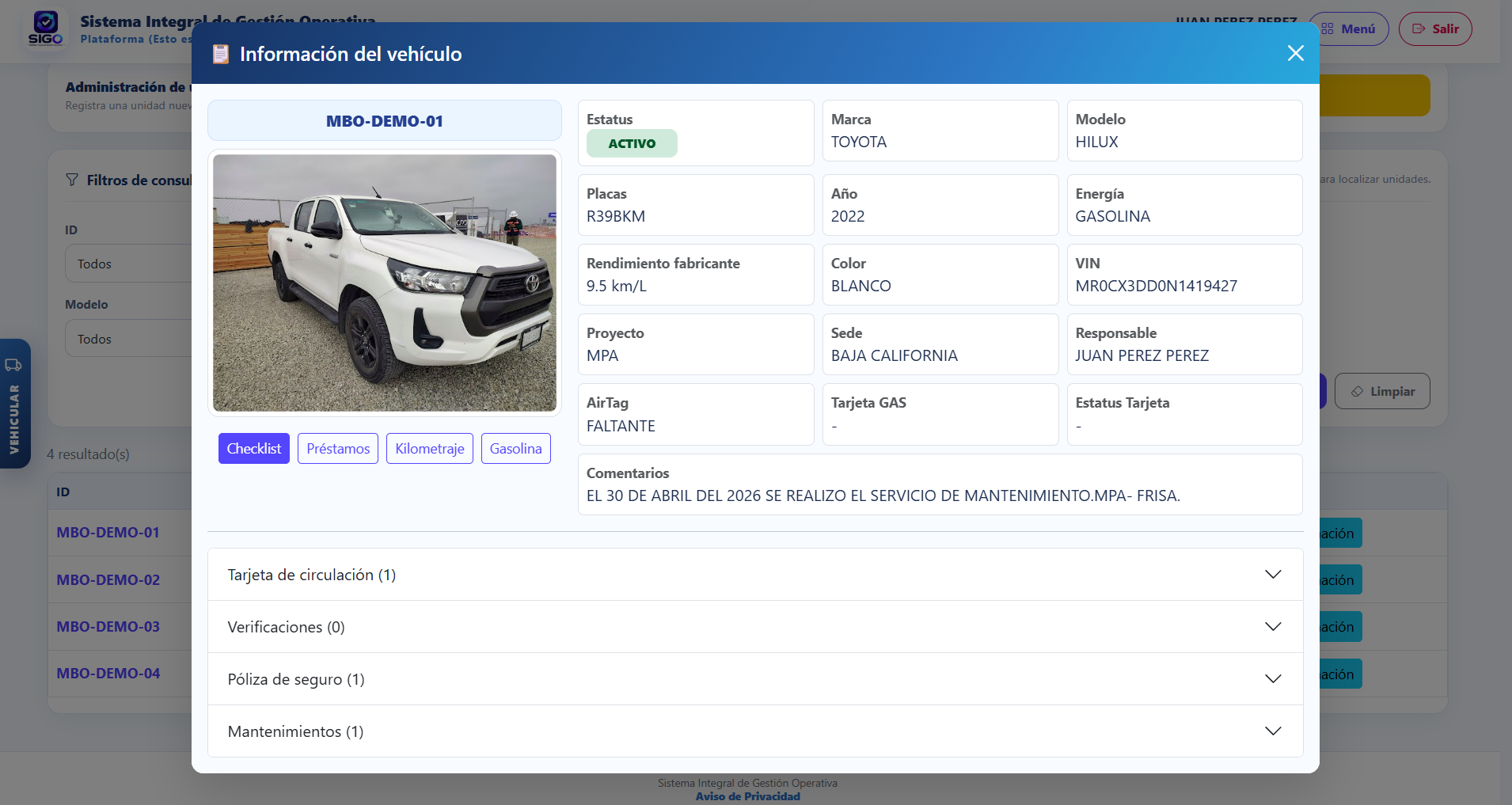Click the Toyota Hilux vehicle photo
The image size is (1512, 805).
(385, 283)
